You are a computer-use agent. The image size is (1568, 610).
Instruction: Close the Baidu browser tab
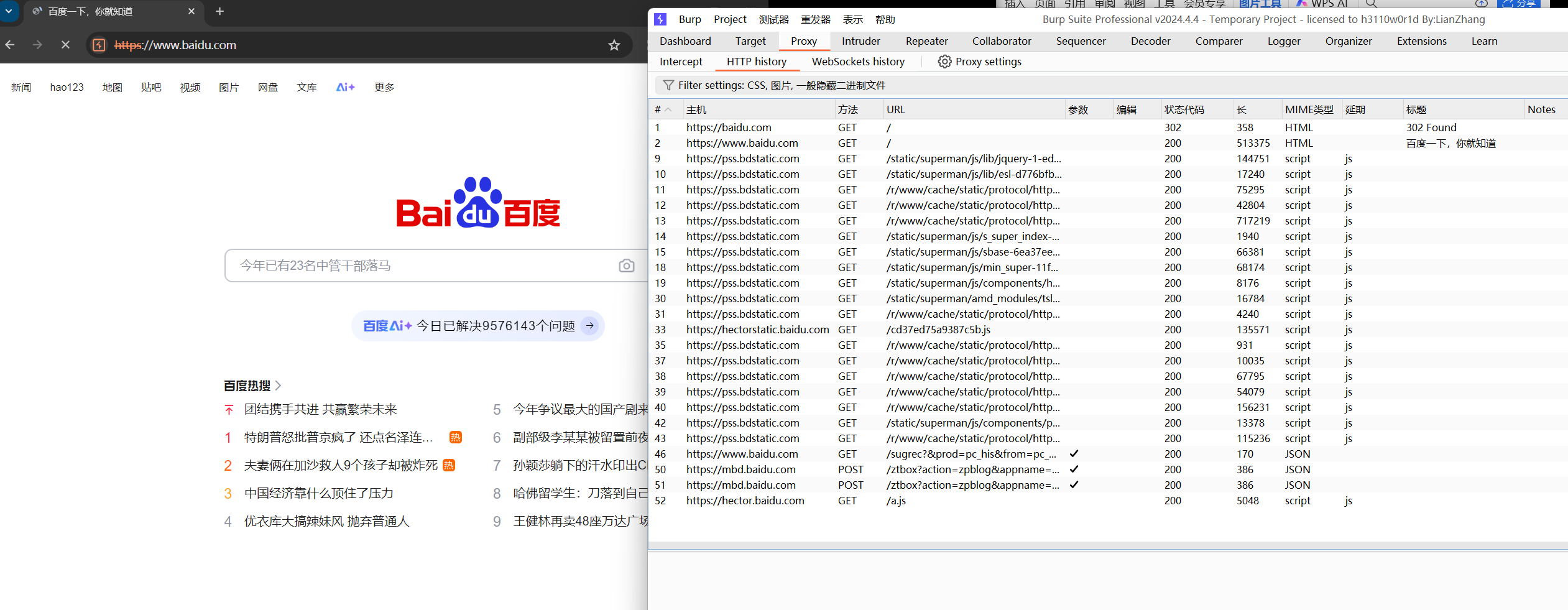coord(191,11)
